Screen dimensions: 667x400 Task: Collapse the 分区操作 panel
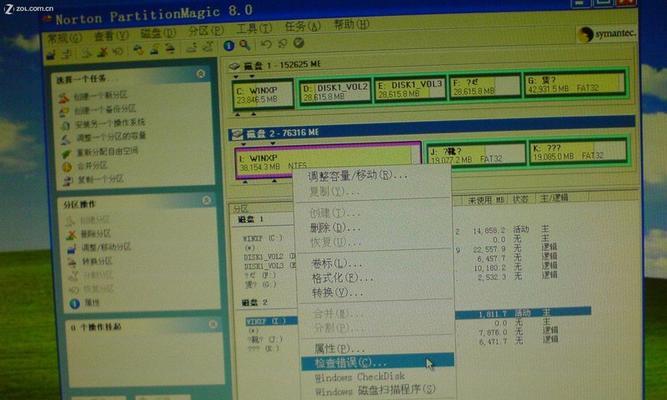[x=206, y=200]
